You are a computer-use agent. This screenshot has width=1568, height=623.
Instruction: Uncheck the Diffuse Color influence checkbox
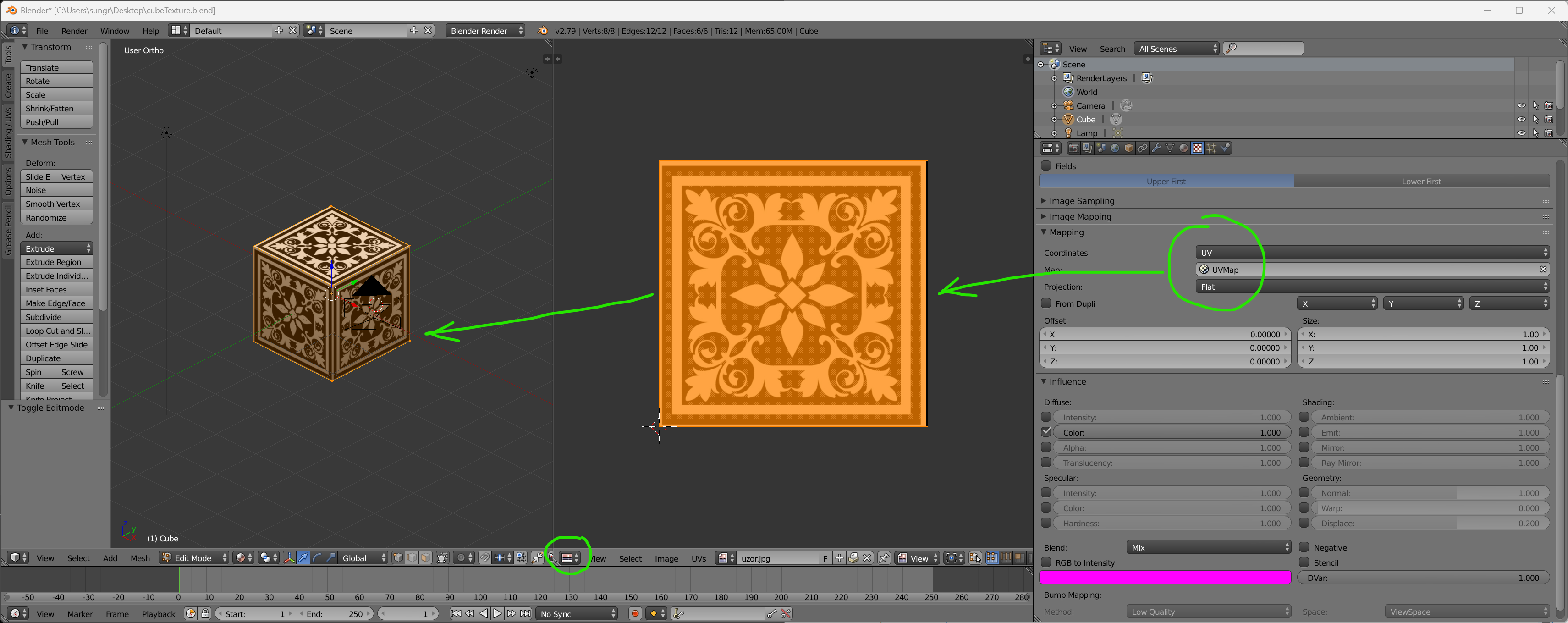point(1046,432)
